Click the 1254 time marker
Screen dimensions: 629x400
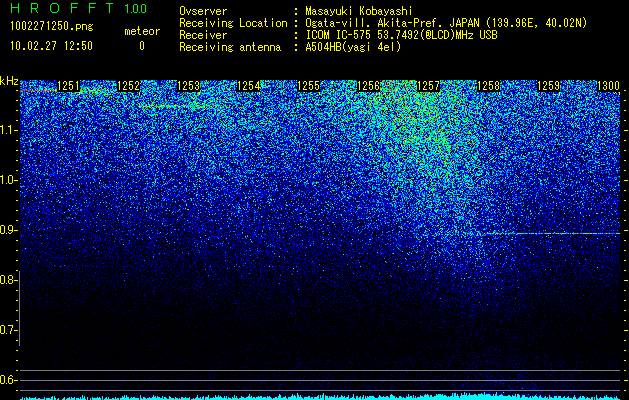[x=249, y=86]
